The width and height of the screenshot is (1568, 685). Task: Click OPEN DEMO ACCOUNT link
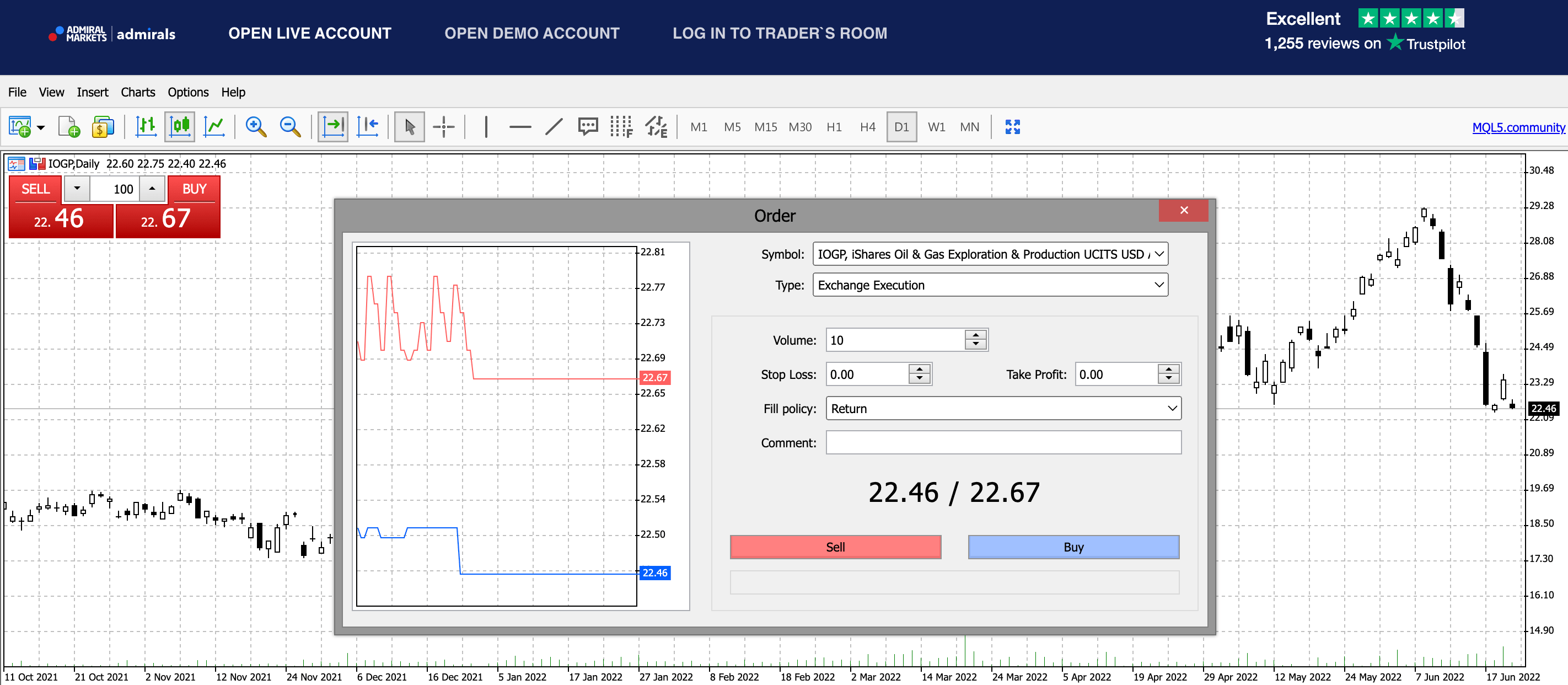pyautogui.click(x=532, y=34)
